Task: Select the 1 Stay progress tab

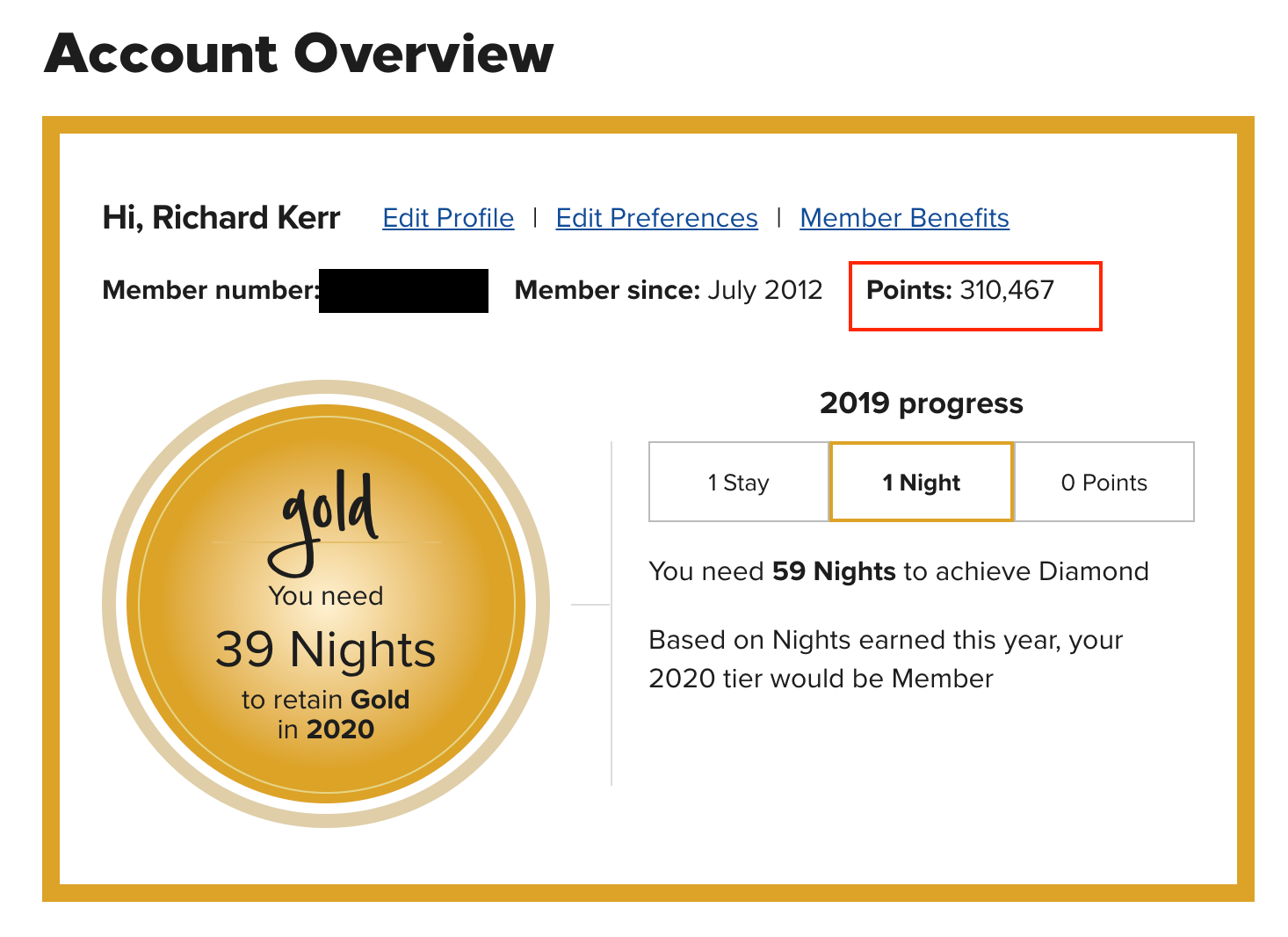Action: pos(738,483)
